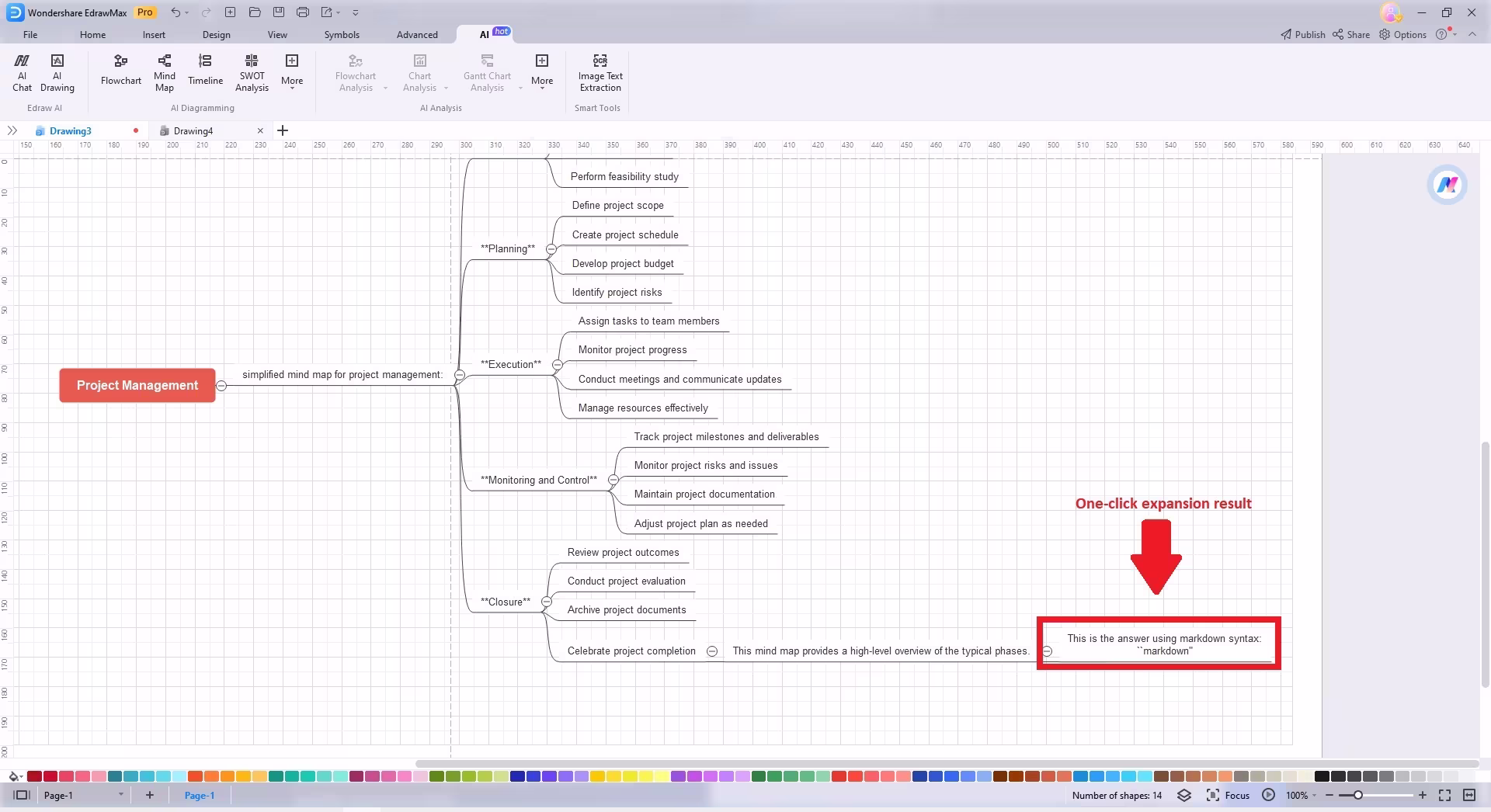Viewport: 1491px width, 812px height.
Task: Expand the More dropdown in AI Diagramming
Action: point(292,72)
